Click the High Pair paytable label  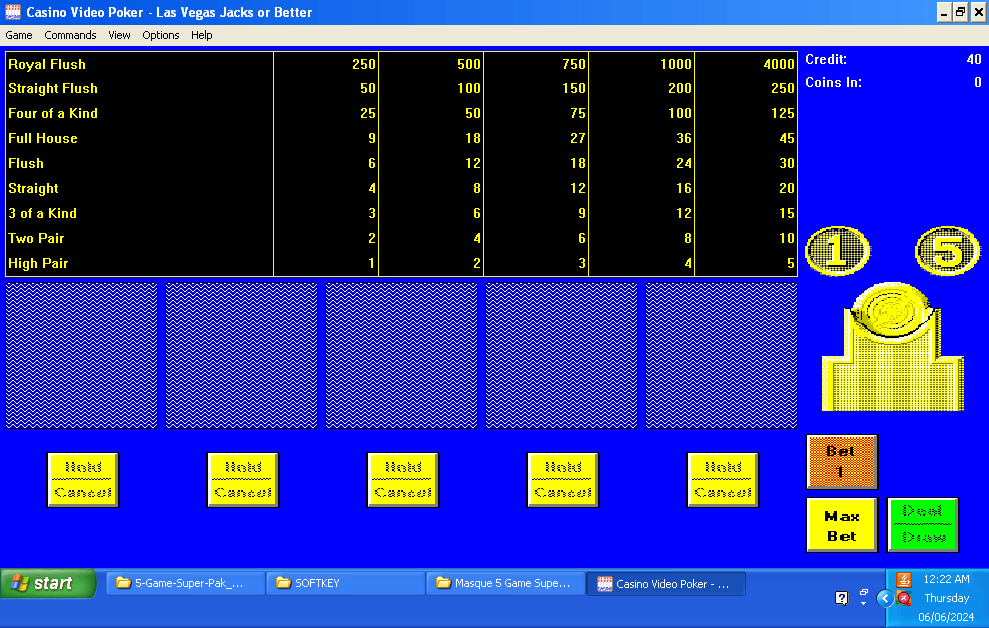click(38, 264)
